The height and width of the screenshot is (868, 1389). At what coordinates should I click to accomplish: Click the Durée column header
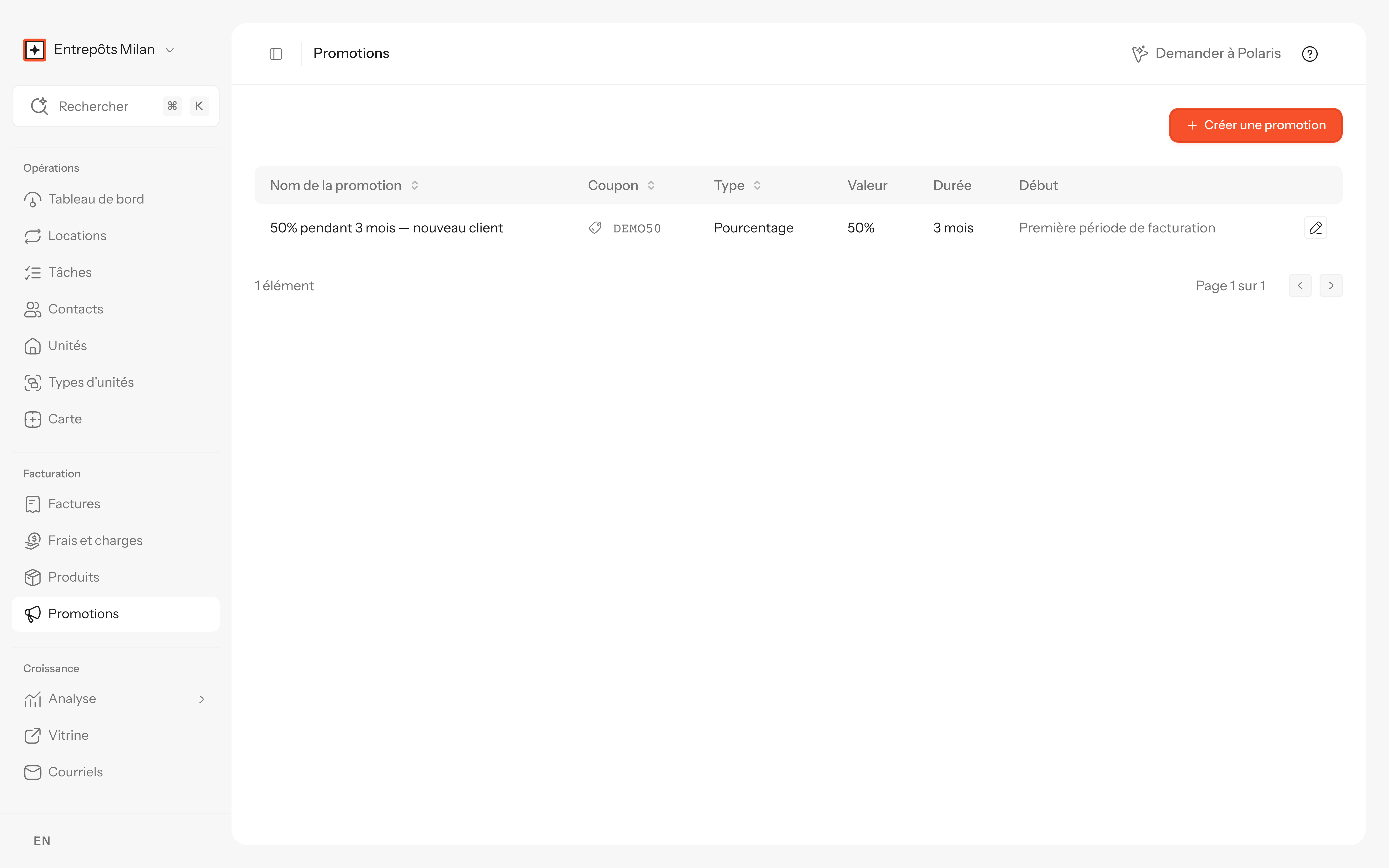click(x=952, y=185)
